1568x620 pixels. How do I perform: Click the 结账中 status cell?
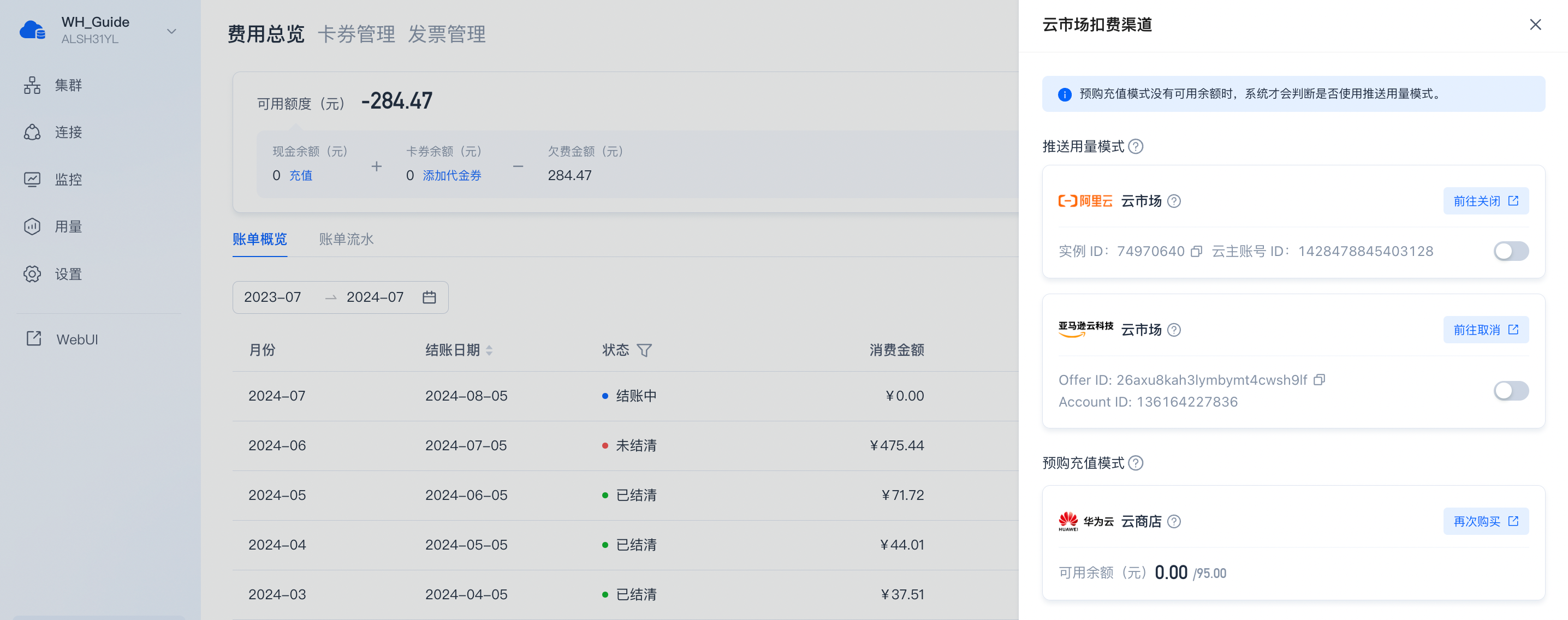tap(636, 396)
